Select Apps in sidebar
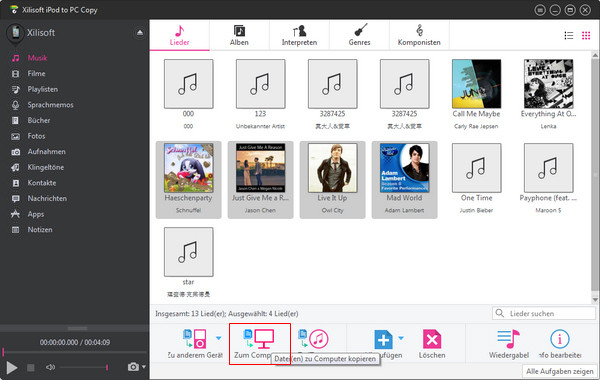 [36, 214]
